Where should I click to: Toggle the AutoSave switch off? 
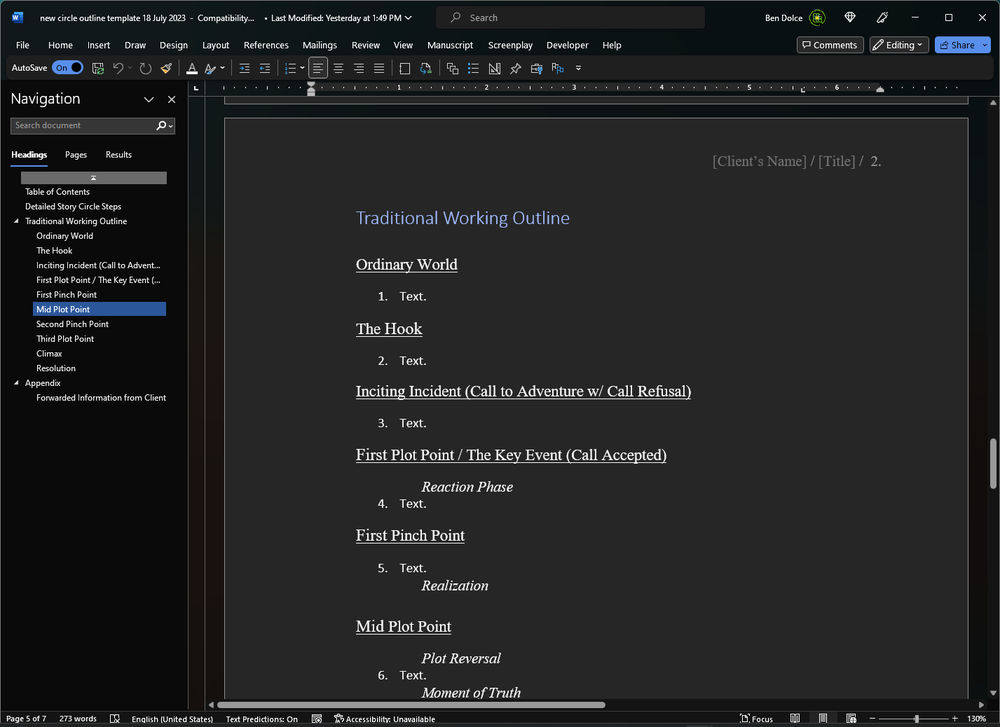tap(68, 68)
